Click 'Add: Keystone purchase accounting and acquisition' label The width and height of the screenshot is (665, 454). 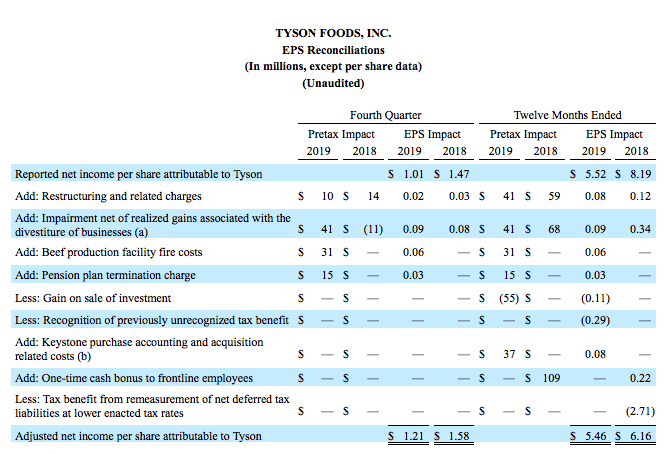click(x=139, y=349)
